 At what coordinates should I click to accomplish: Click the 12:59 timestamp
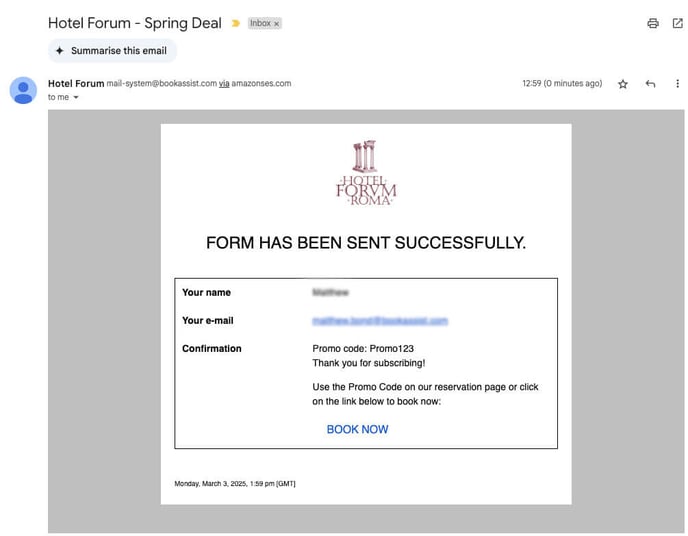(x=562, y=84)
